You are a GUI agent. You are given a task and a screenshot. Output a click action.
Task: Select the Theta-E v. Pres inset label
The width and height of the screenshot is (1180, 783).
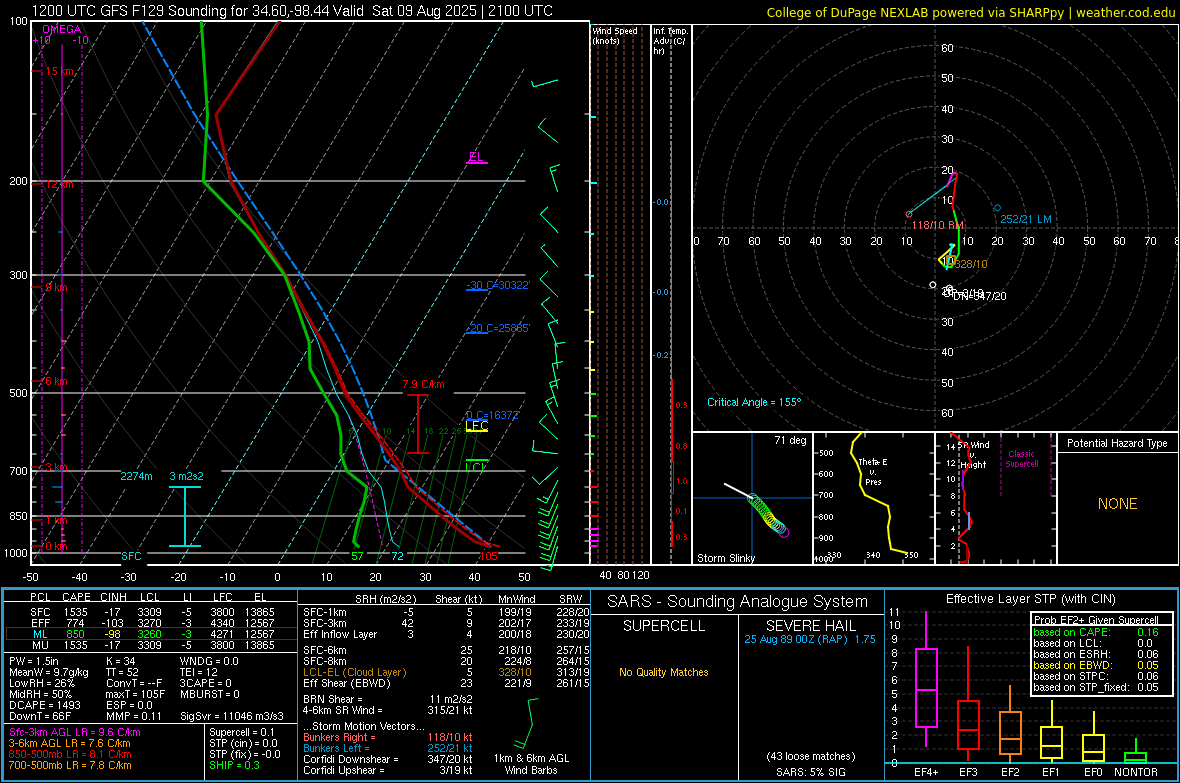pyautogui.click(x=873, y=471)
